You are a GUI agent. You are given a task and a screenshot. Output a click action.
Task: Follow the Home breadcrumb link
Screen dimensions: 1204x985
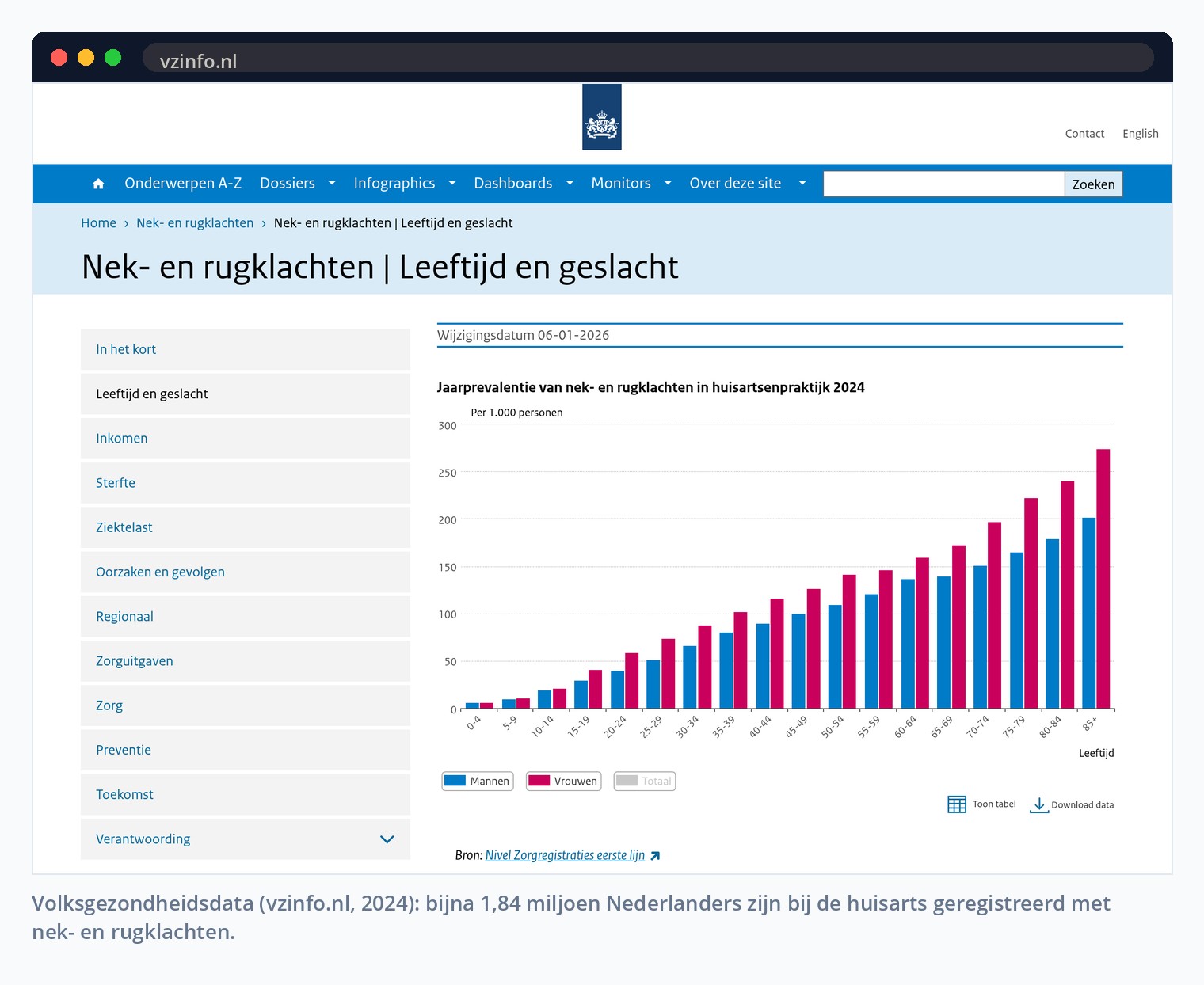tap(98, 223)
